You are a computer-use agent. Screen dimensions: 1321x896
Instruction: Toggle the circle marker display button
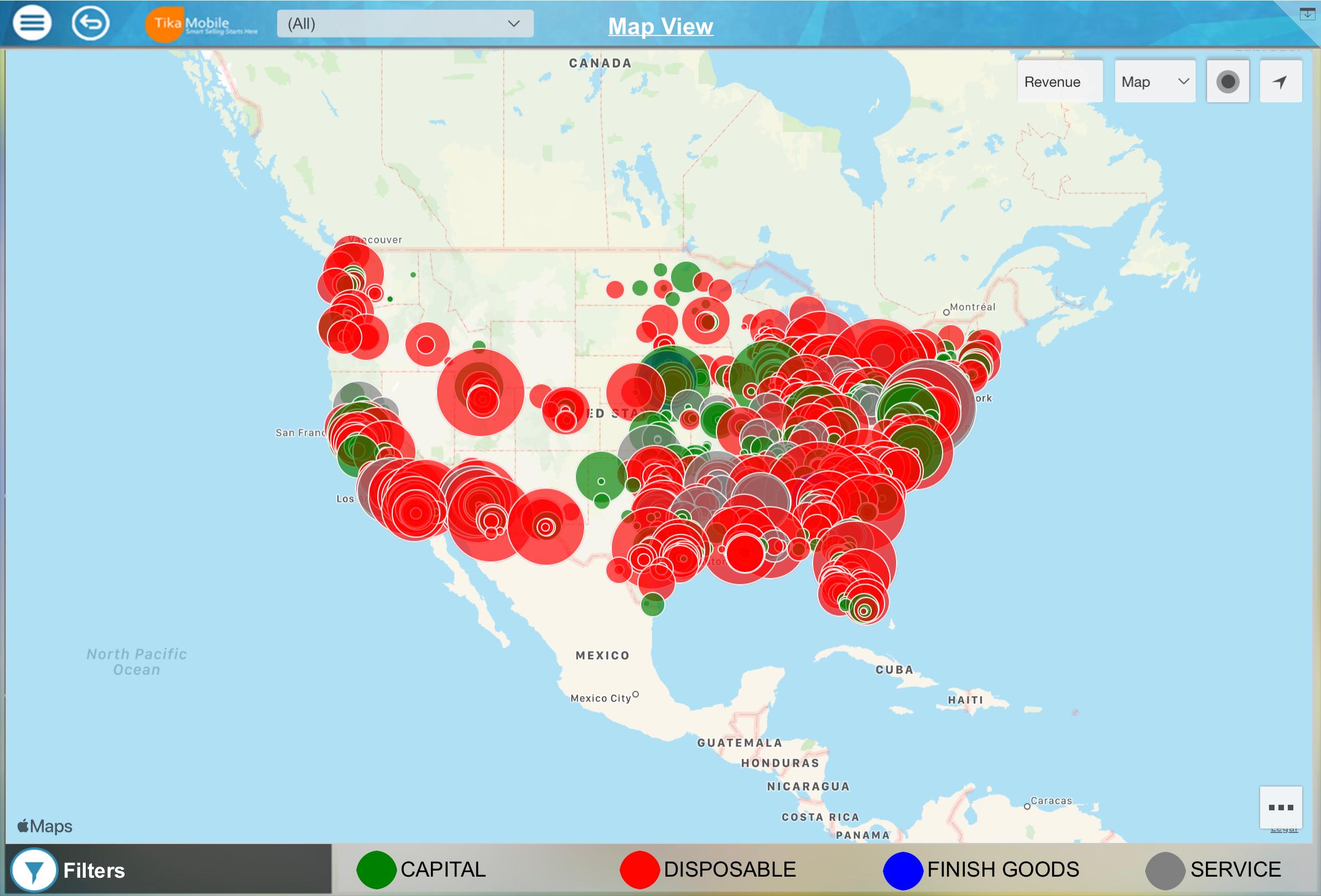point(1228,82)
